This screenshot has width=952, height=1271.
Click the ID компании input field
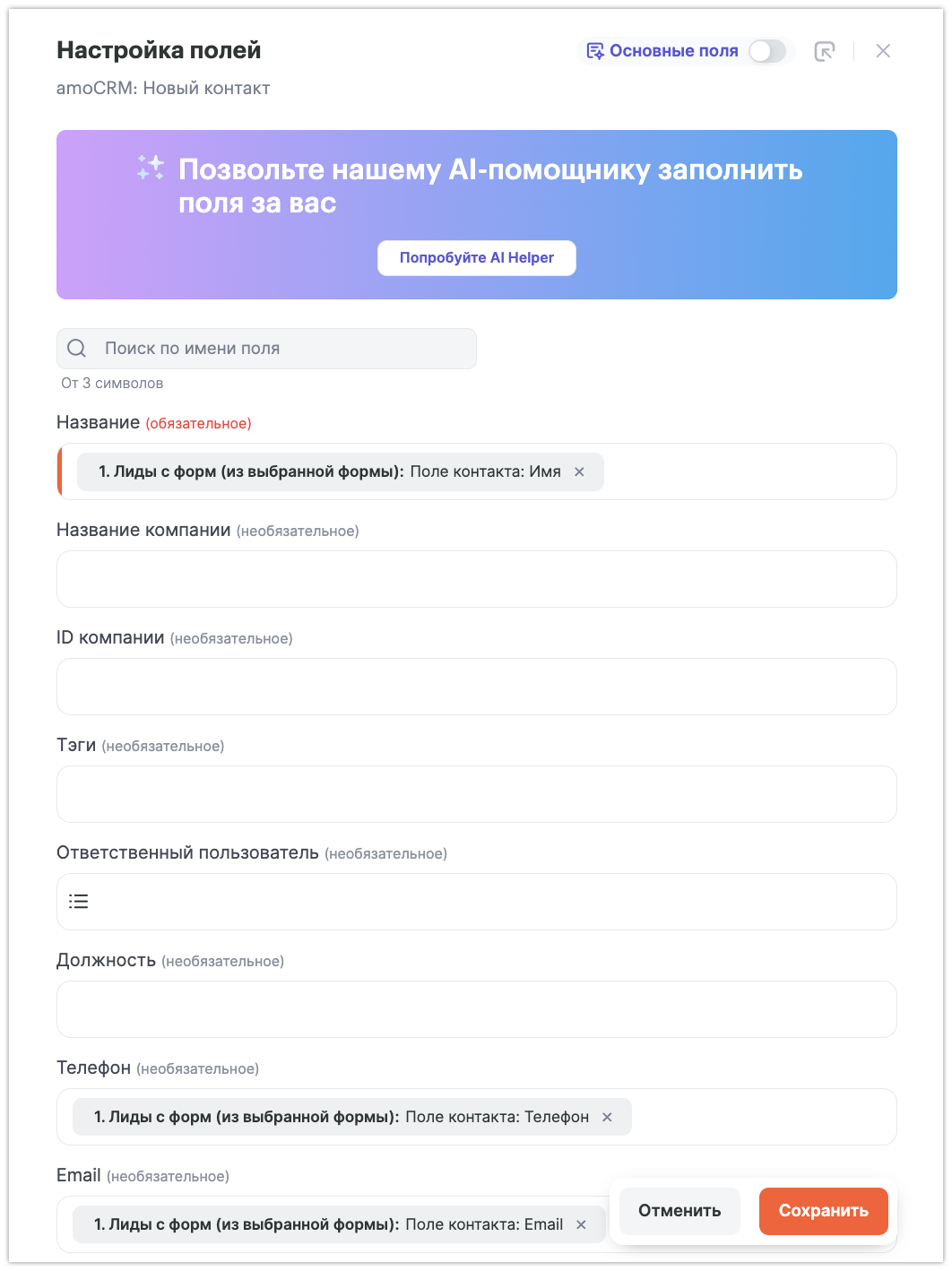click(476, 687)
